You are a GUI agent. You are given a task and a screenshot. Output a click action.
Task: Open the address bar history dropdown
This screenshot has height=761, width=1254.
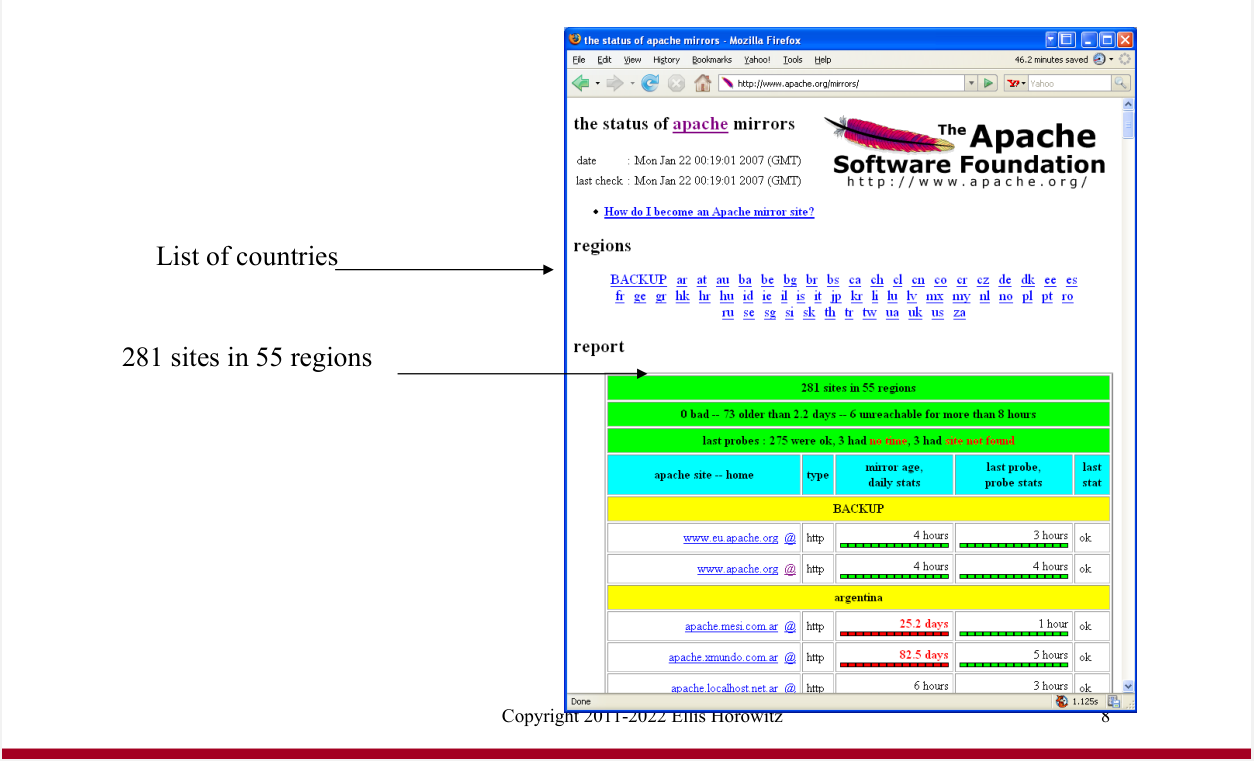click(x=970, y=83)
